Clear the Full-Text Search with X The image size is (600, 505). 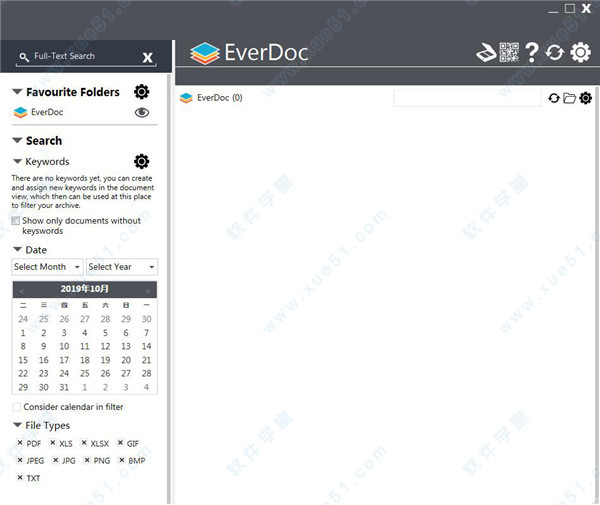point(148,57)
